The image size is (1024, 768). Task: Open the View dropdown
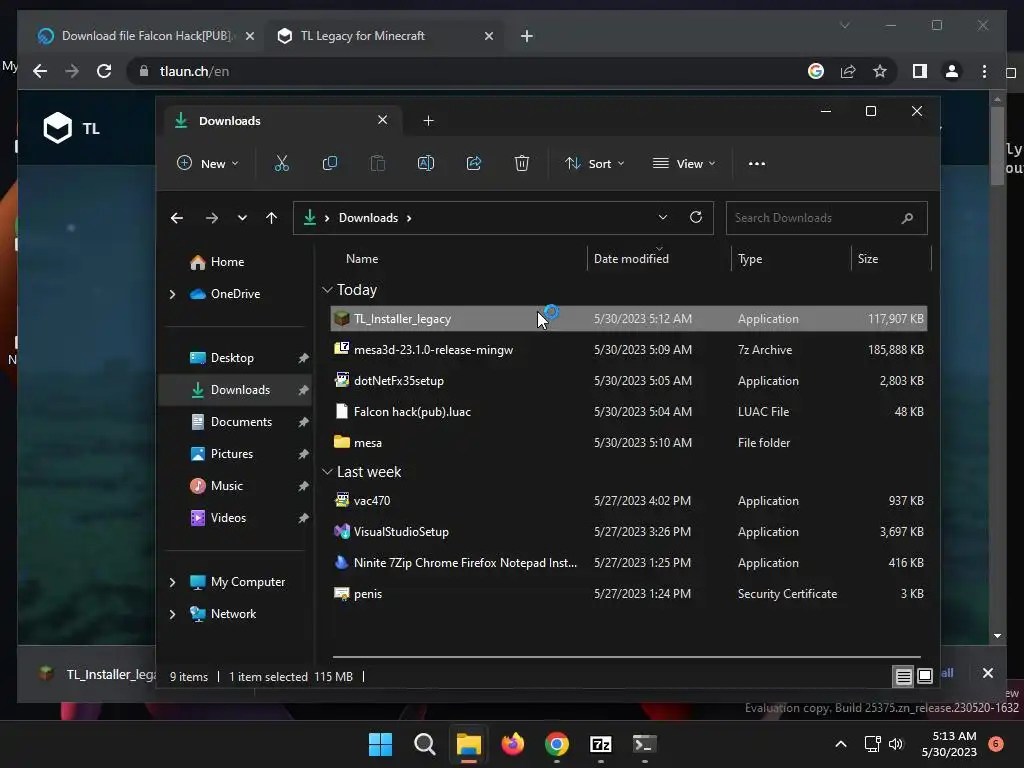point(684,163)
